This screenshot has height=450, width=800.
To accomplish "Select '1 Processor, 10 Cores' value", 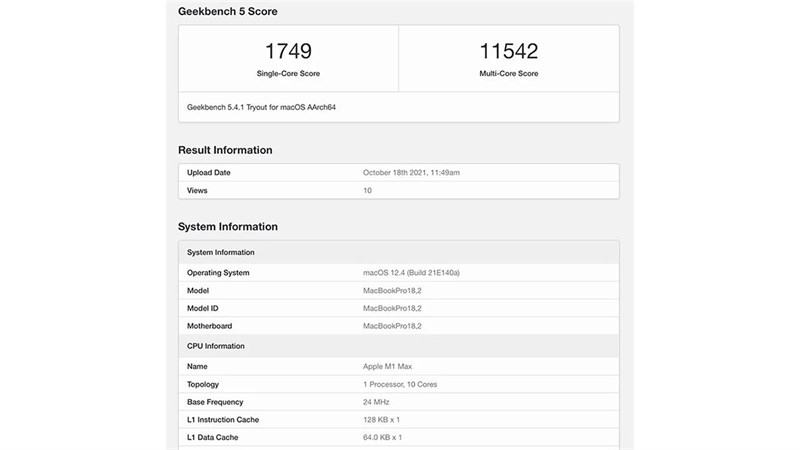I will point(400,384).
